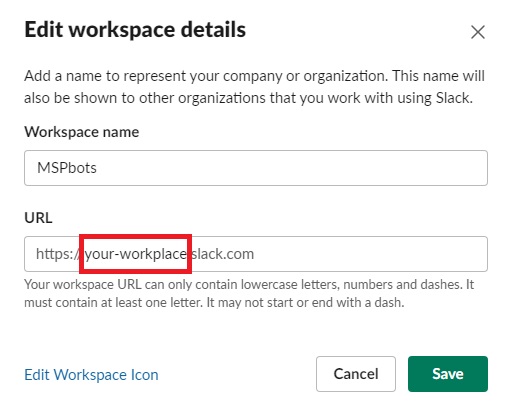
Task: Click the 'https://' prefix in URL field
Action: 57,254
